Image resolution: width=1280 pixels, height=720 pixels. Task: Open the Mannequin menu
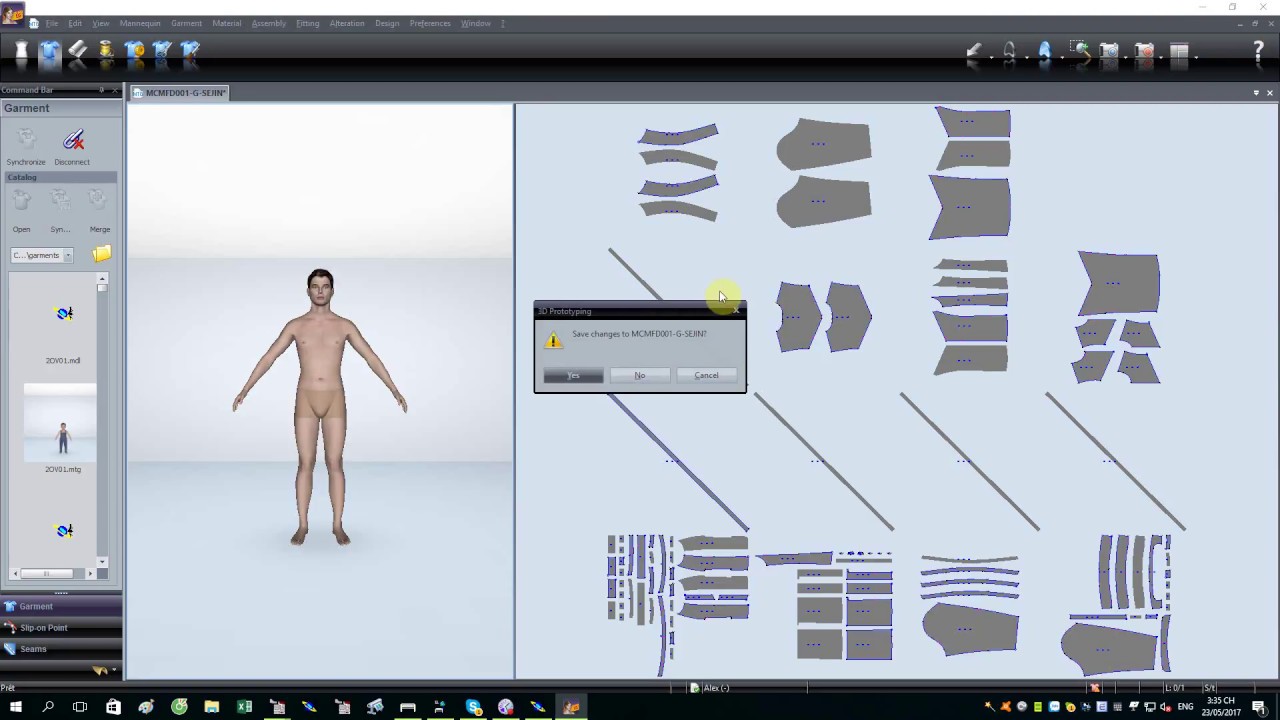[140, 23]
